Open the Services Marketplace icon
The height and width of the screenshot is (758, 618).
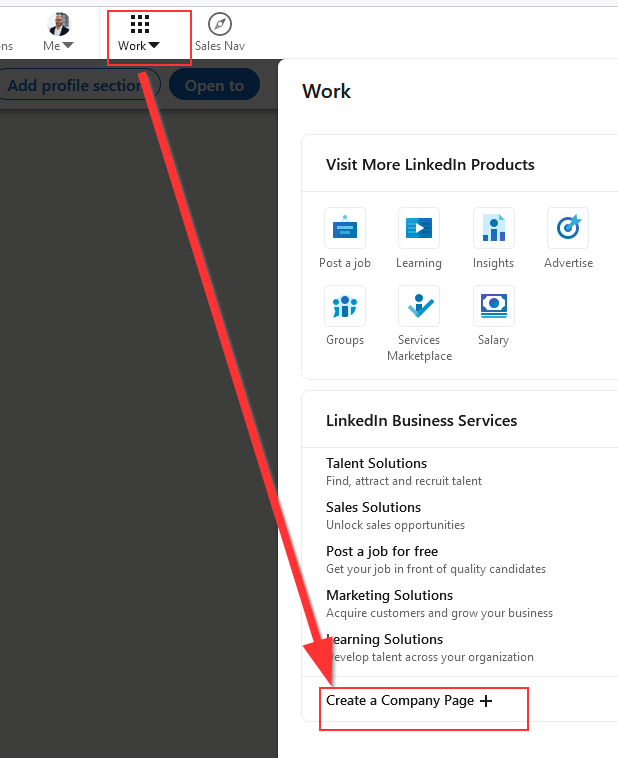(x=419, y=306)
